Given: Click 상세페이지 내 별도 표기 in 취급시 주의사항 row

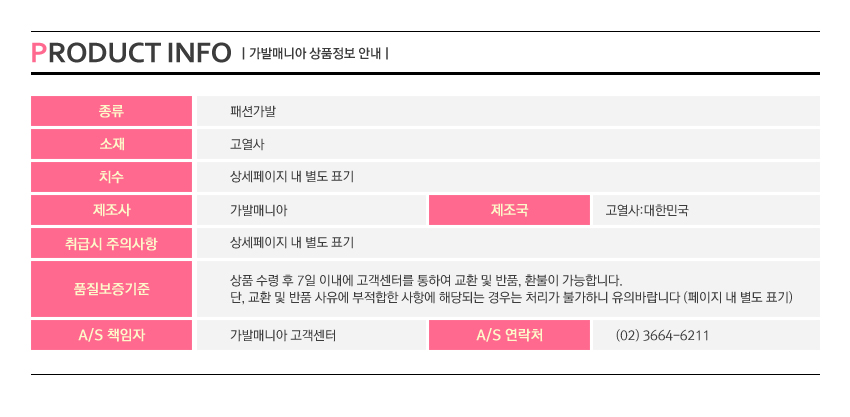Looking at the screenshot, I should (292, 243).
